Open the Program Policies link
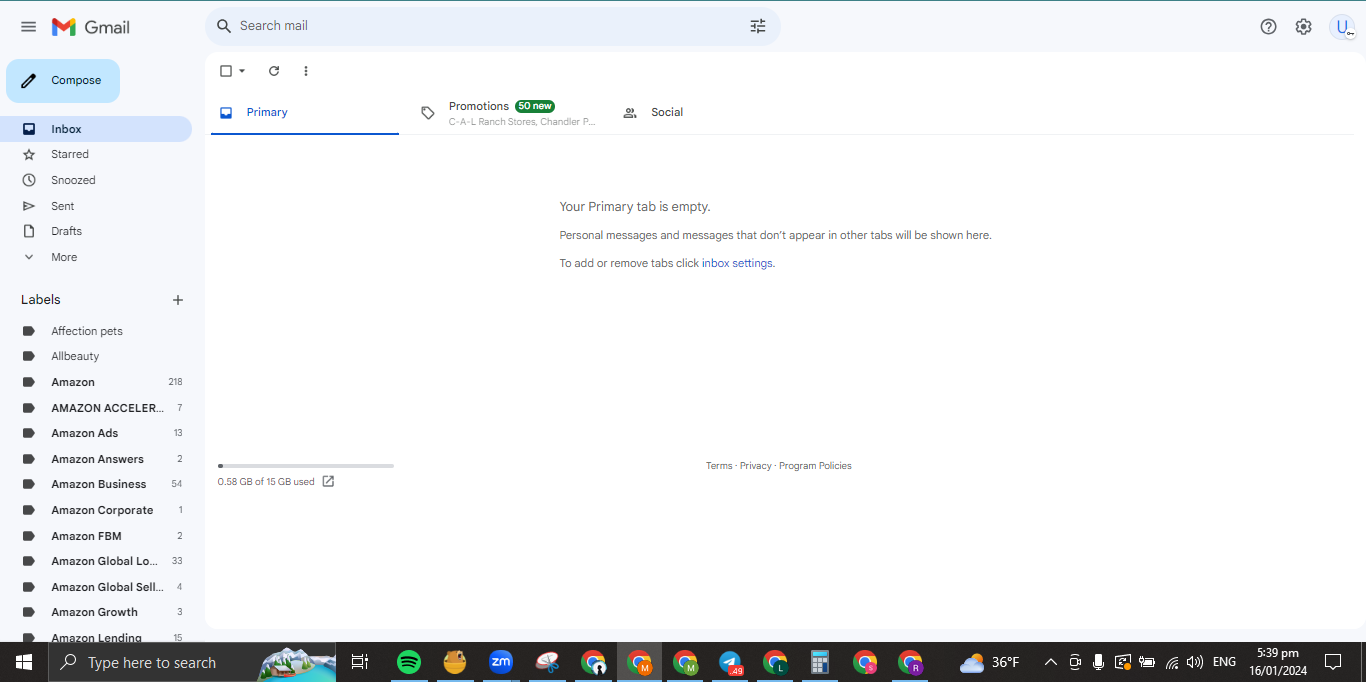The height and width of the screenshot is (682, 1366). [815, 466]
